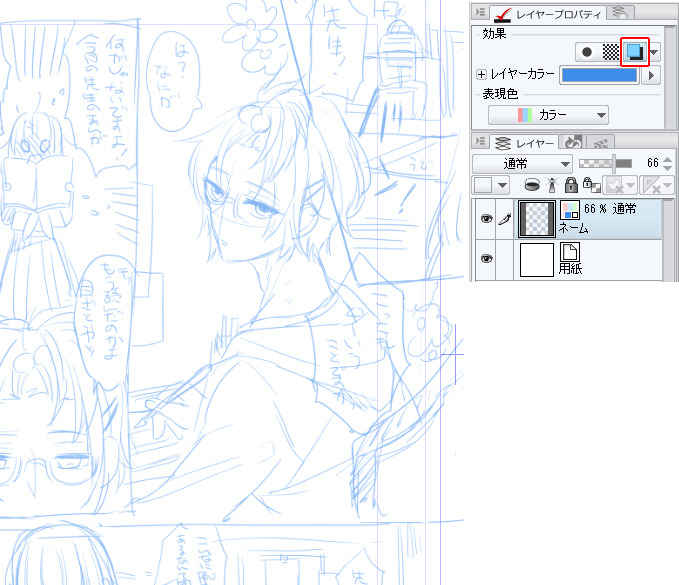This screenshot has width=679, height=585.
Task: Open the 表現色 カラー dropdown
Action: point(548,115)
